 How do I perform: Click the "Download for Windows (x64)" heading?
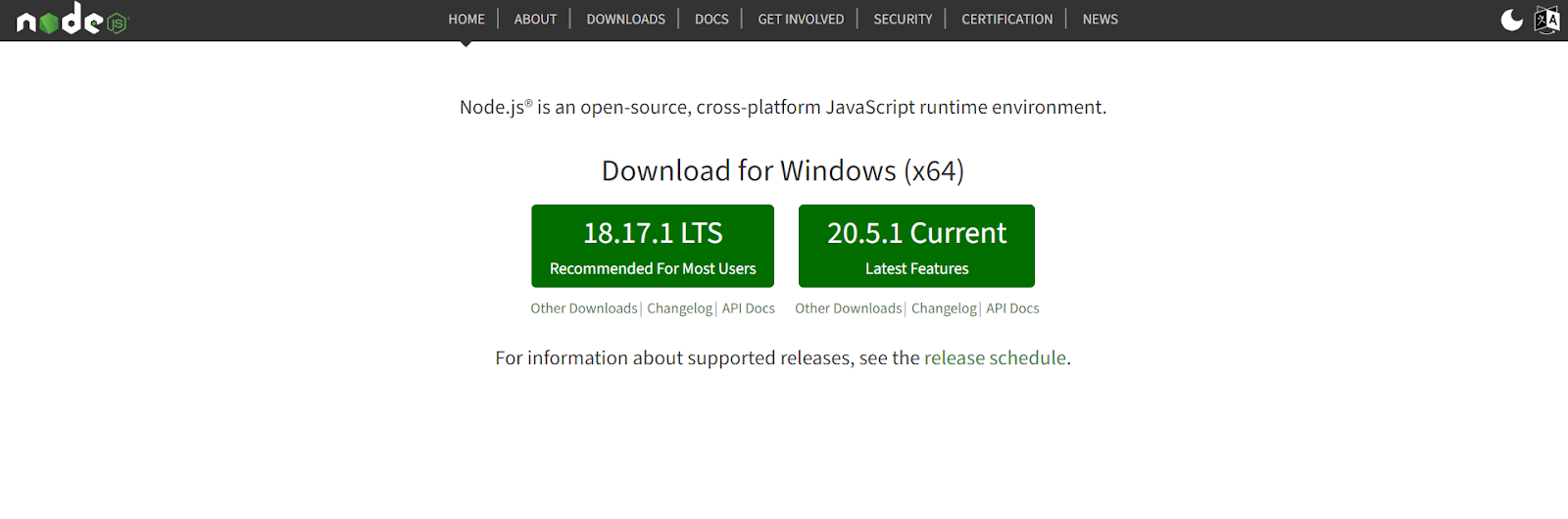tap(783, 170)
